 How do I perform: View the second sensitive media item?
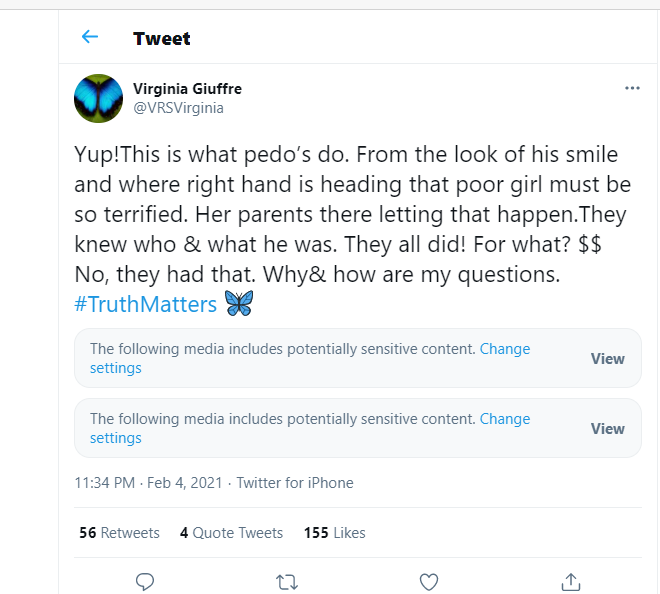click(607, 429)
